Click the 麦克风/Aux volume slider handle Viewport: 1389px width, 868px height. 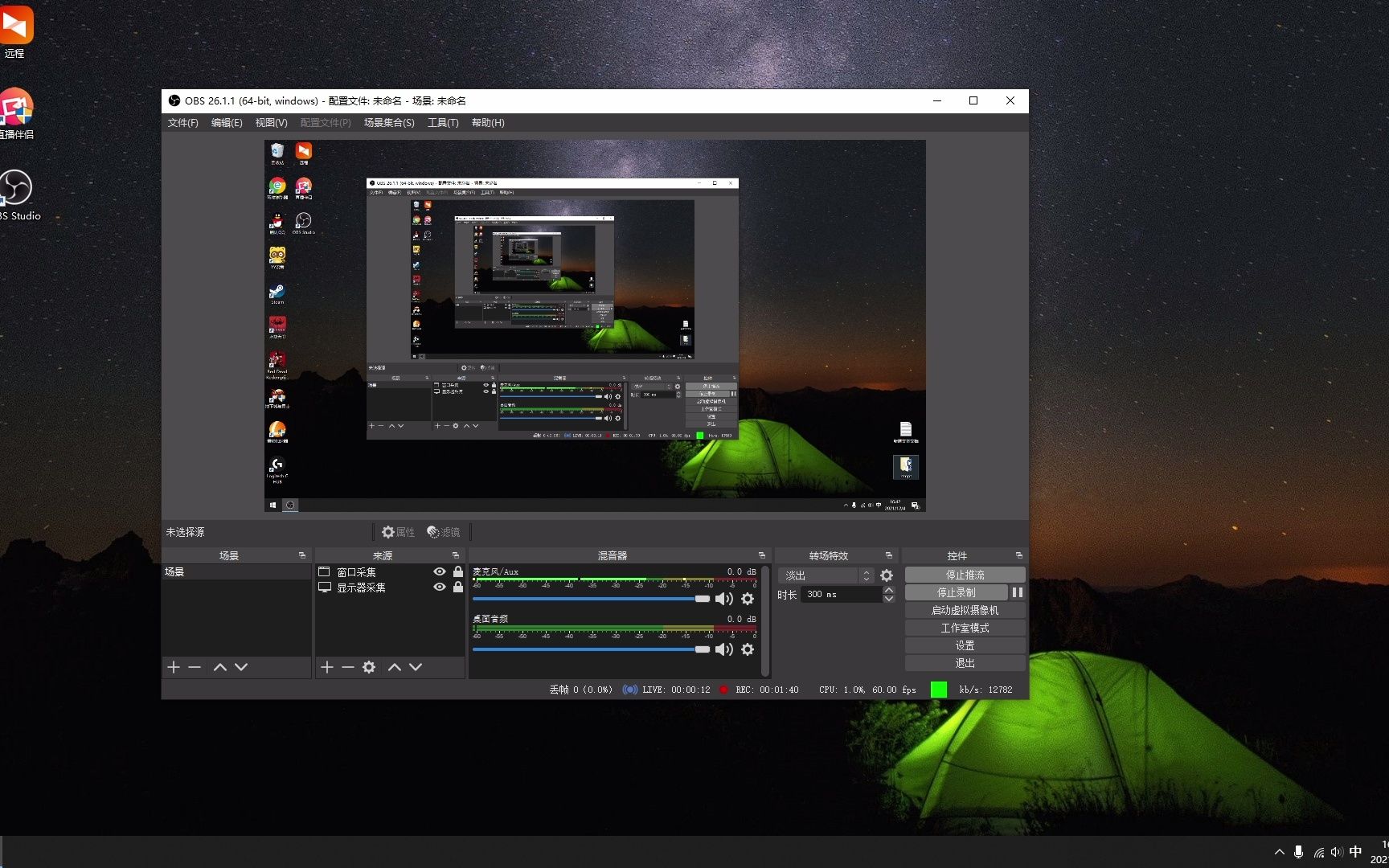(x=703, y=599)
